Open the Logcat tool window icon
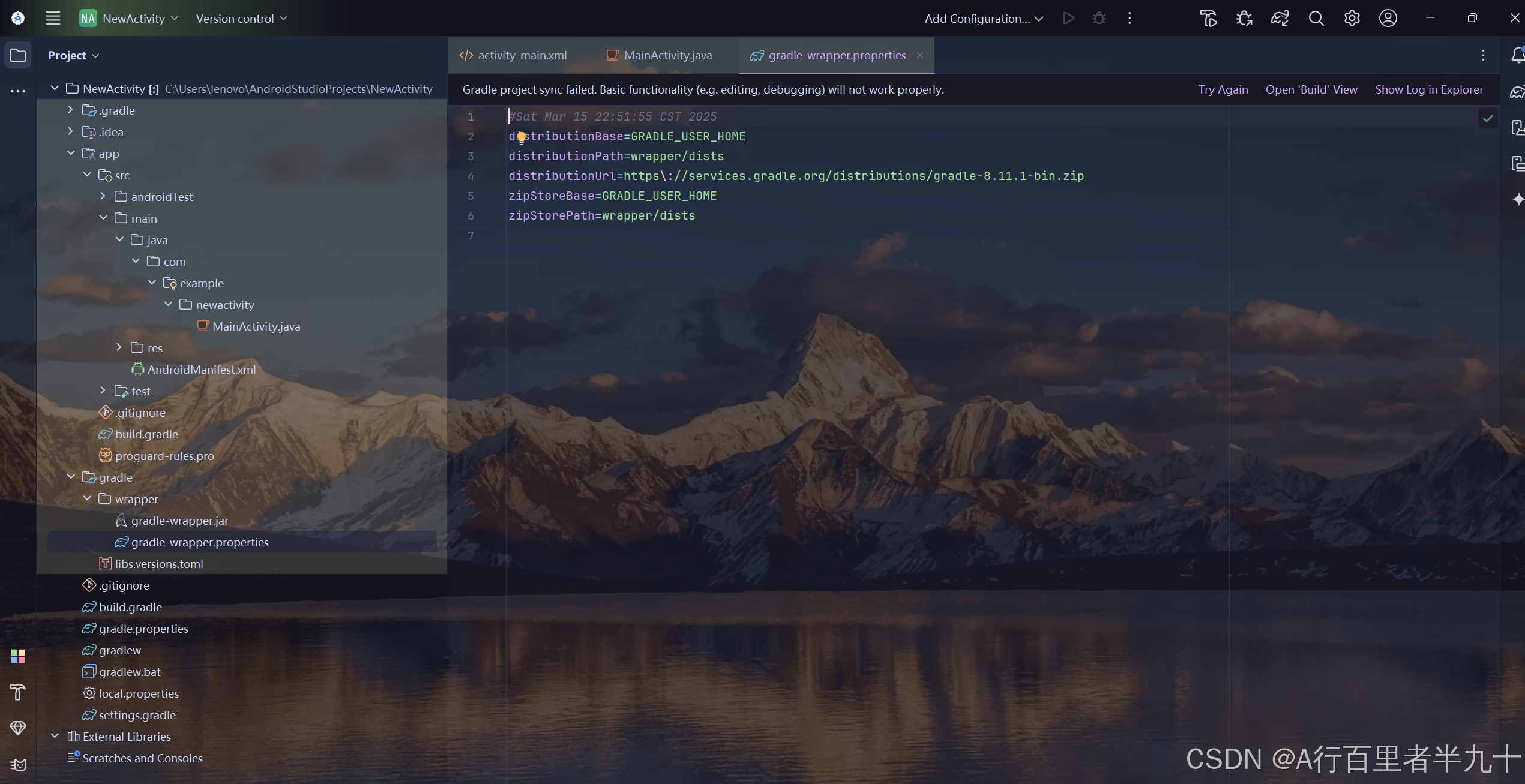 (18, 764)
